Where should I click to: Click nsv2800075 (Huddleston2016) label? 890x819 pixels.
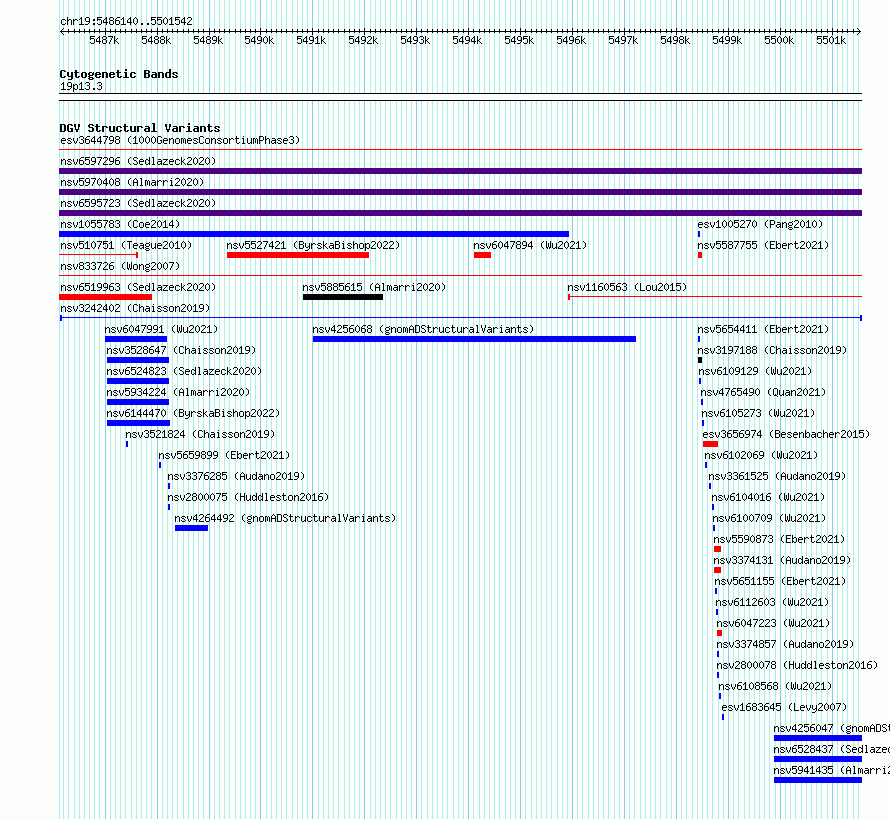248,497
